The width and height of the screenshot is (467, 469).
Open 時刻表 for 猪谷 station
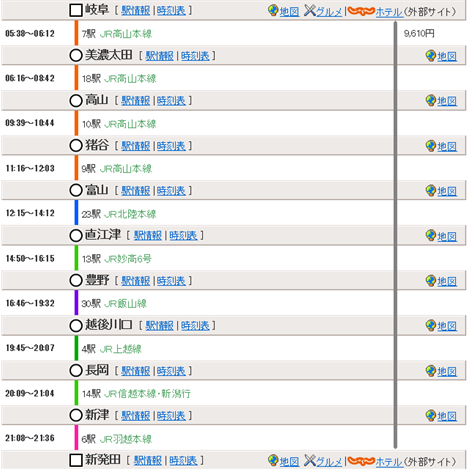(x=171, y=146)
